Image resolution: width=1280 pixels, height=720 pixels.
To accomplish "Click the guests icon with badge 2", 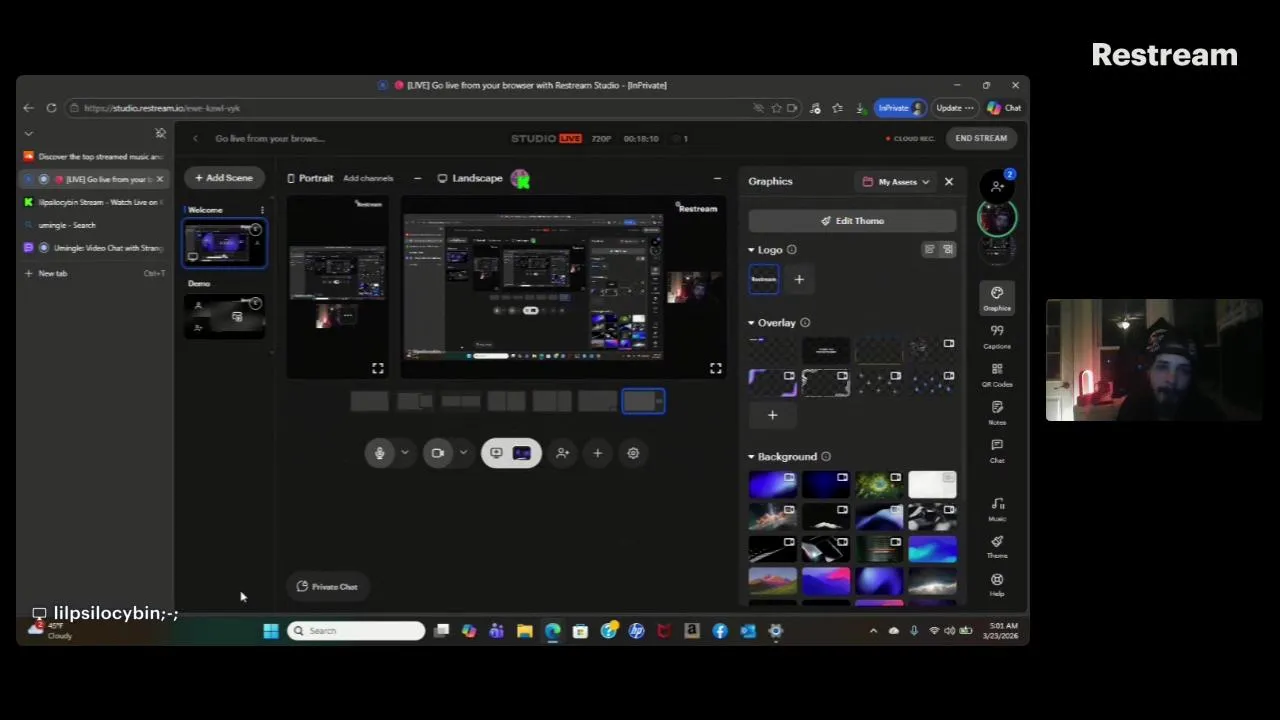I will (998, 185).
